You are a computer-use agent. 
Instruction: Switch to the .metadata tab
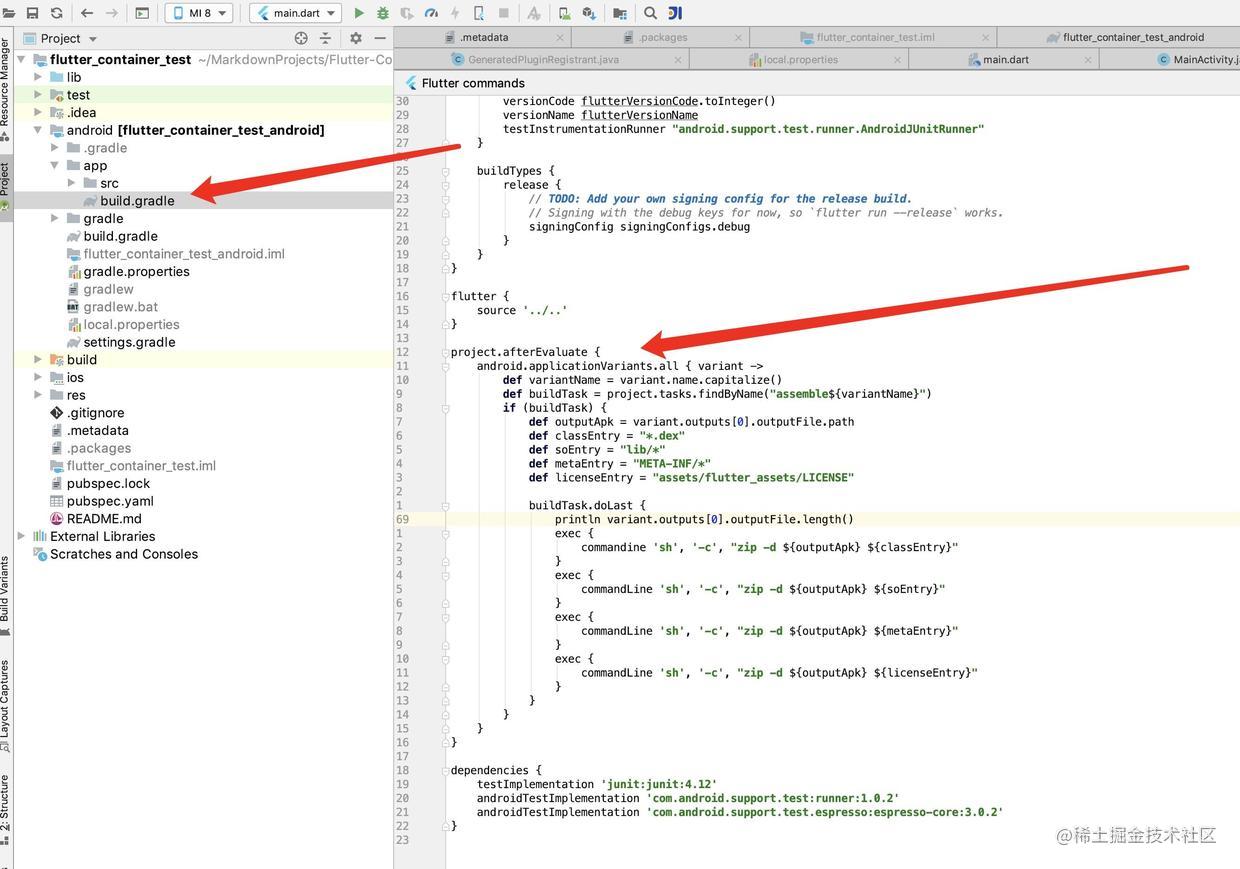(x=483, y=37)
